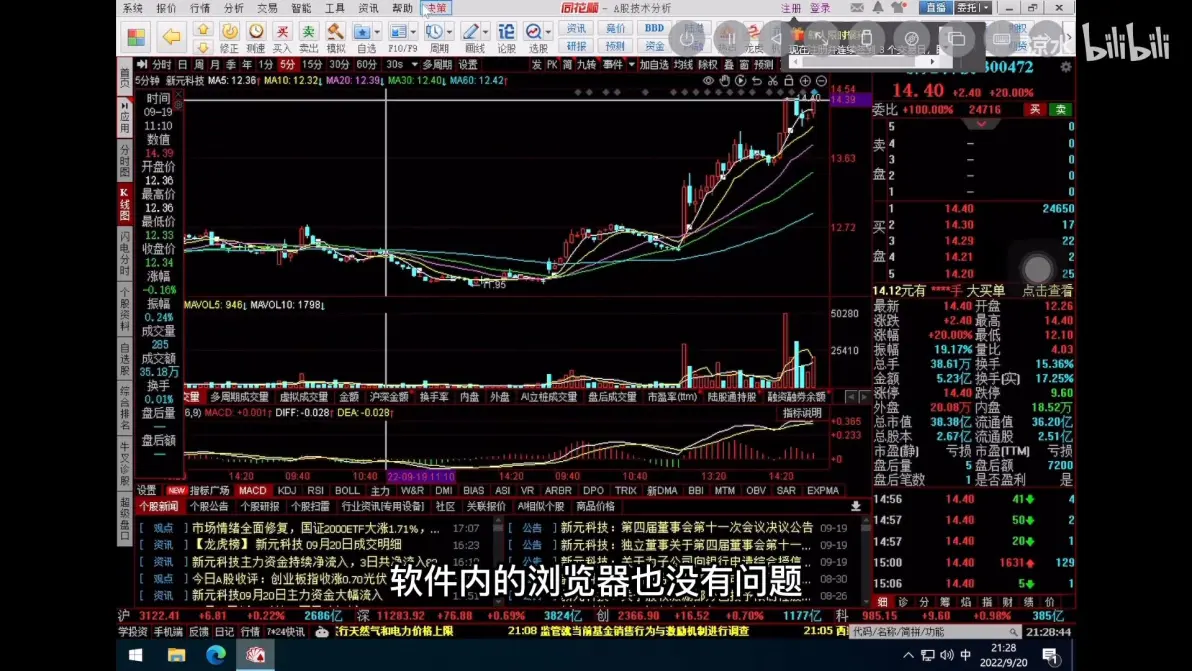Viewport: 1192px width, 671px height.
Task: Switch chart to 15分 period
Action: point(312,65)
